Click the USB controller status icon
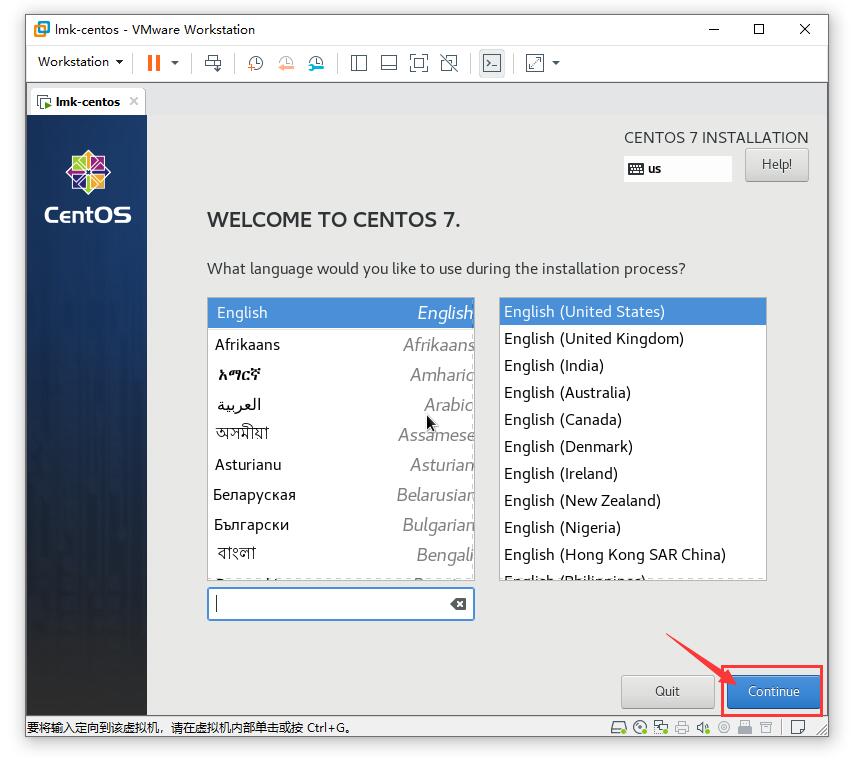Image resolution: width=856 pixels, height=770 pixels. (745, 727)
